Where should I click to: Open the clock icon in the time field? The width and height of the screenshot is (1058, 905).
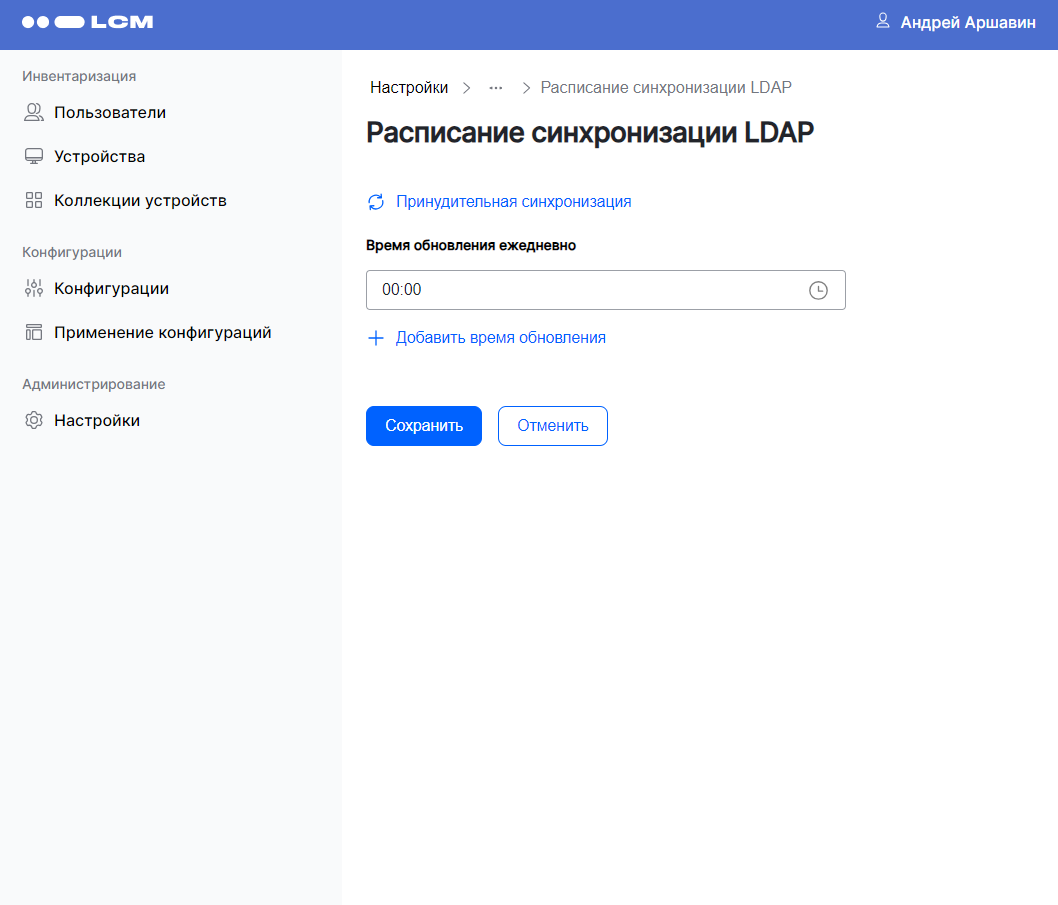819,290
